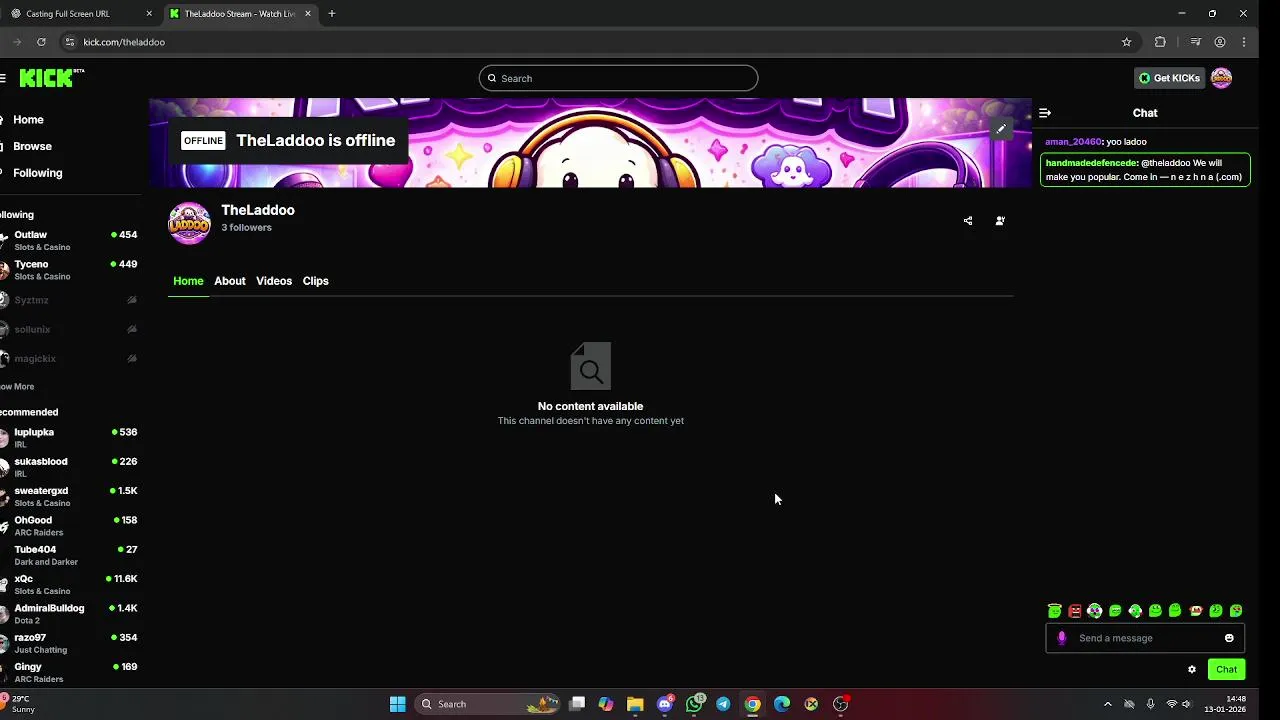
Task: Open File Explorer from taskbar
Action: coord(635,704)
